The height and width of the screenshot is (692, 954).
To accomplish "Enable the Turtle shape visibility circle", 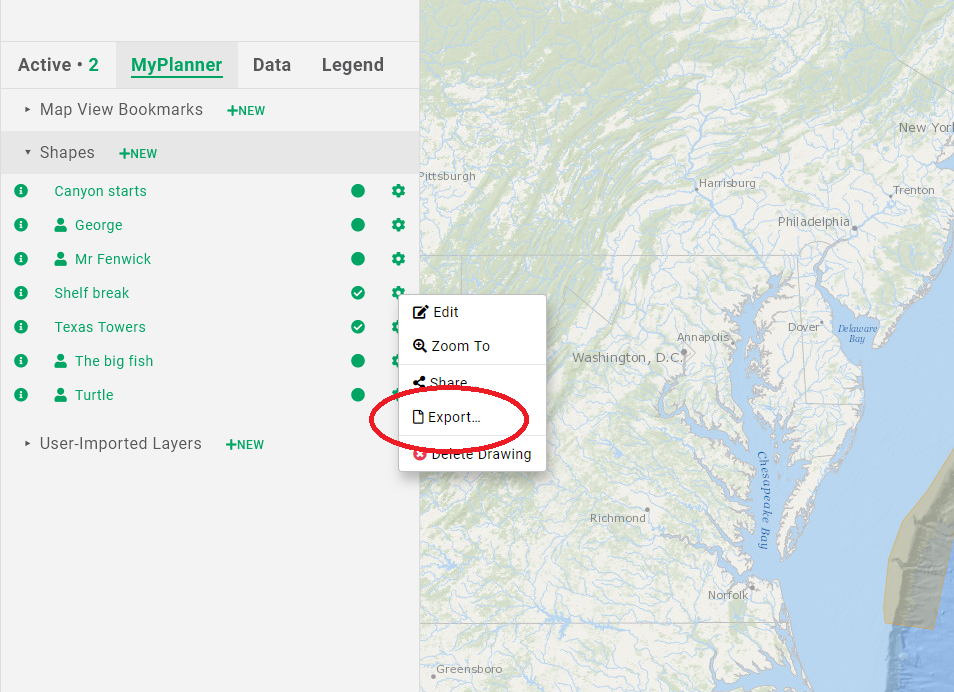I will pos(358,395).
